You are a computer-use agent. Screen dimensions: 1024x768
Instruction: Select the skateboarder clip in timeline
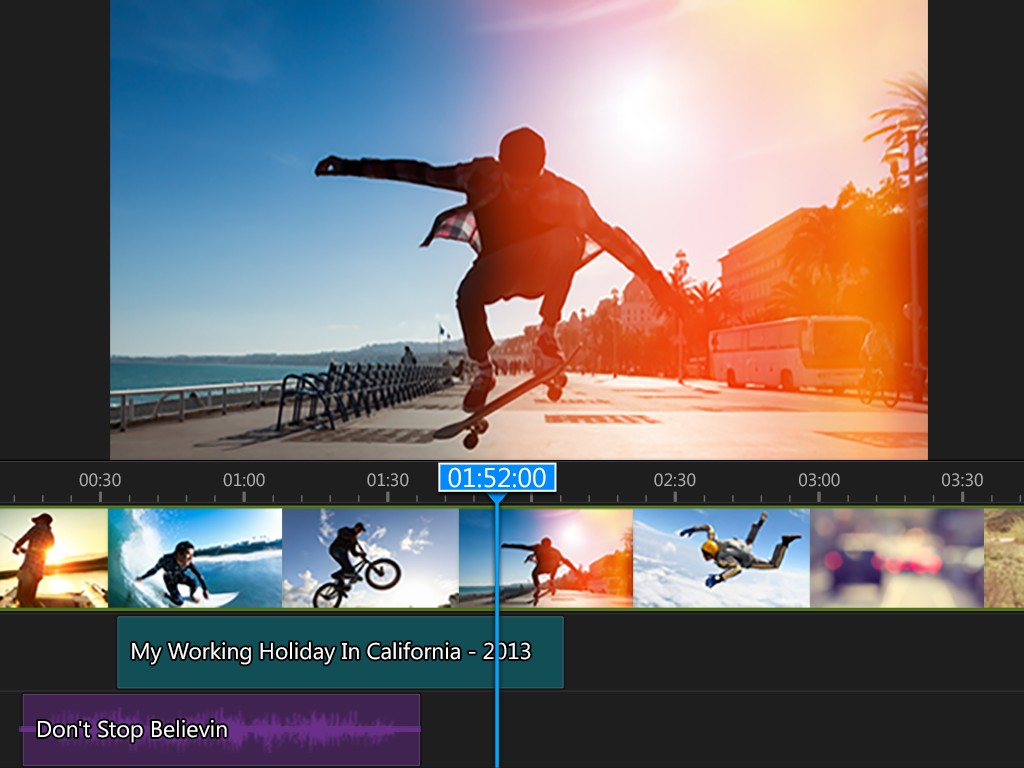coord(546,558)
